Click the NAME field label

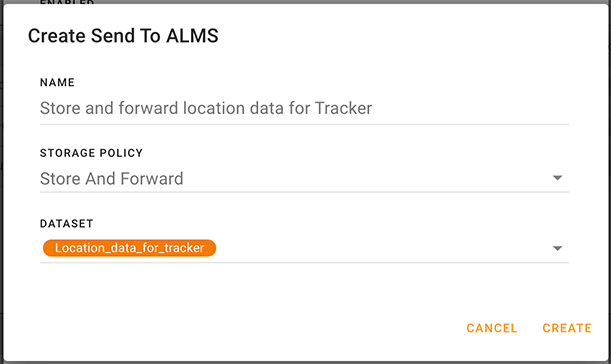click(57, 83)
